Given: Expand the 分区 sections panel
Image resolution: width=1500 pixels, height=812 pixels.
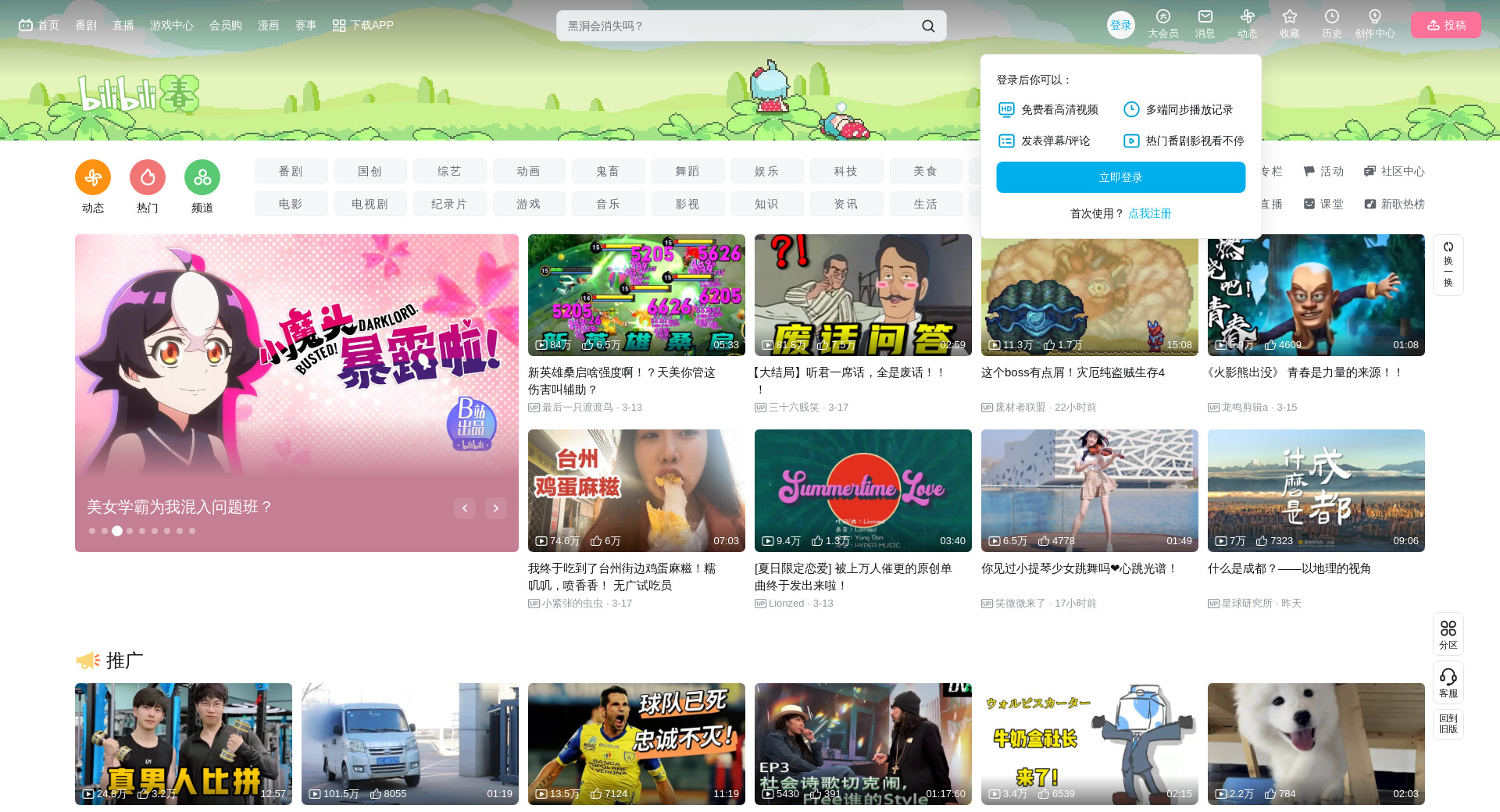Looking at the screenshot, I should click(1448, 633).
